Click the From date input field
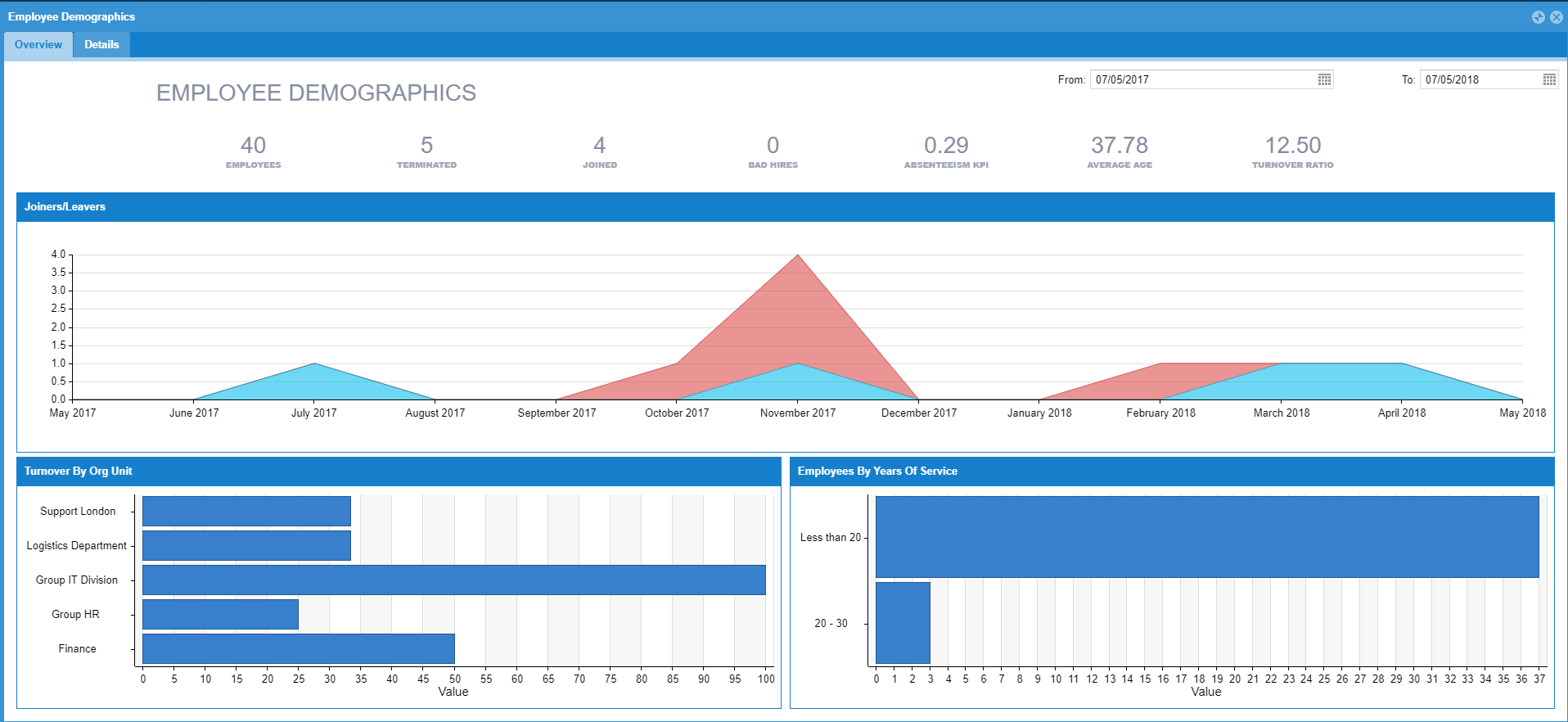This screenshot has width=1568, height=722. (1203, 79)
